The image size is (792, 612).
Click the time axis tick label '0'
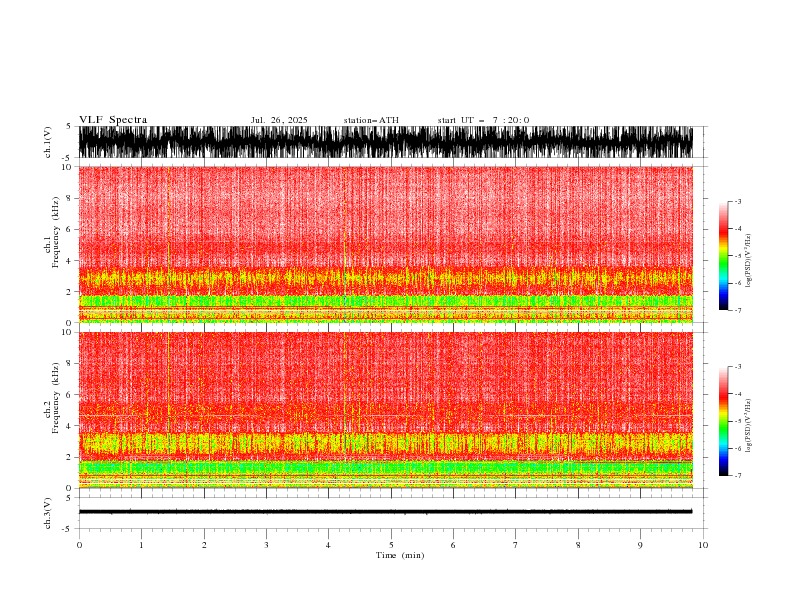click(x=79, y=545)
